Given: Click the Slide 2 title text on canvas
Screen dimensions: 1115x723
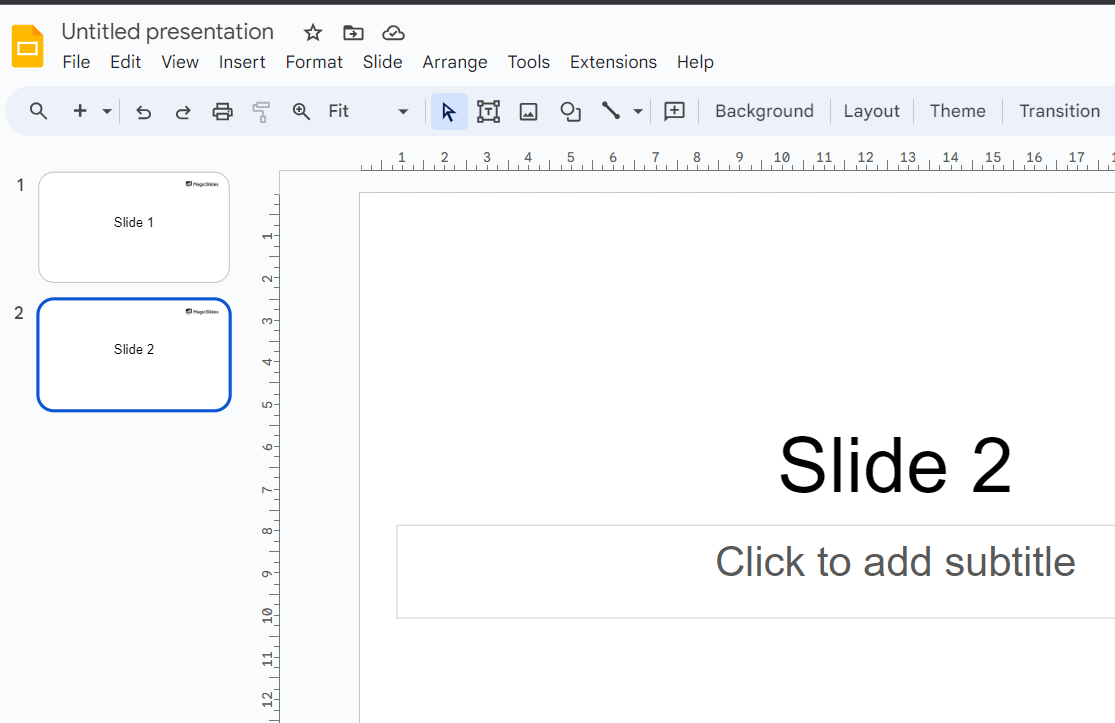Looking at the screenshot, I should coord(895,466).
